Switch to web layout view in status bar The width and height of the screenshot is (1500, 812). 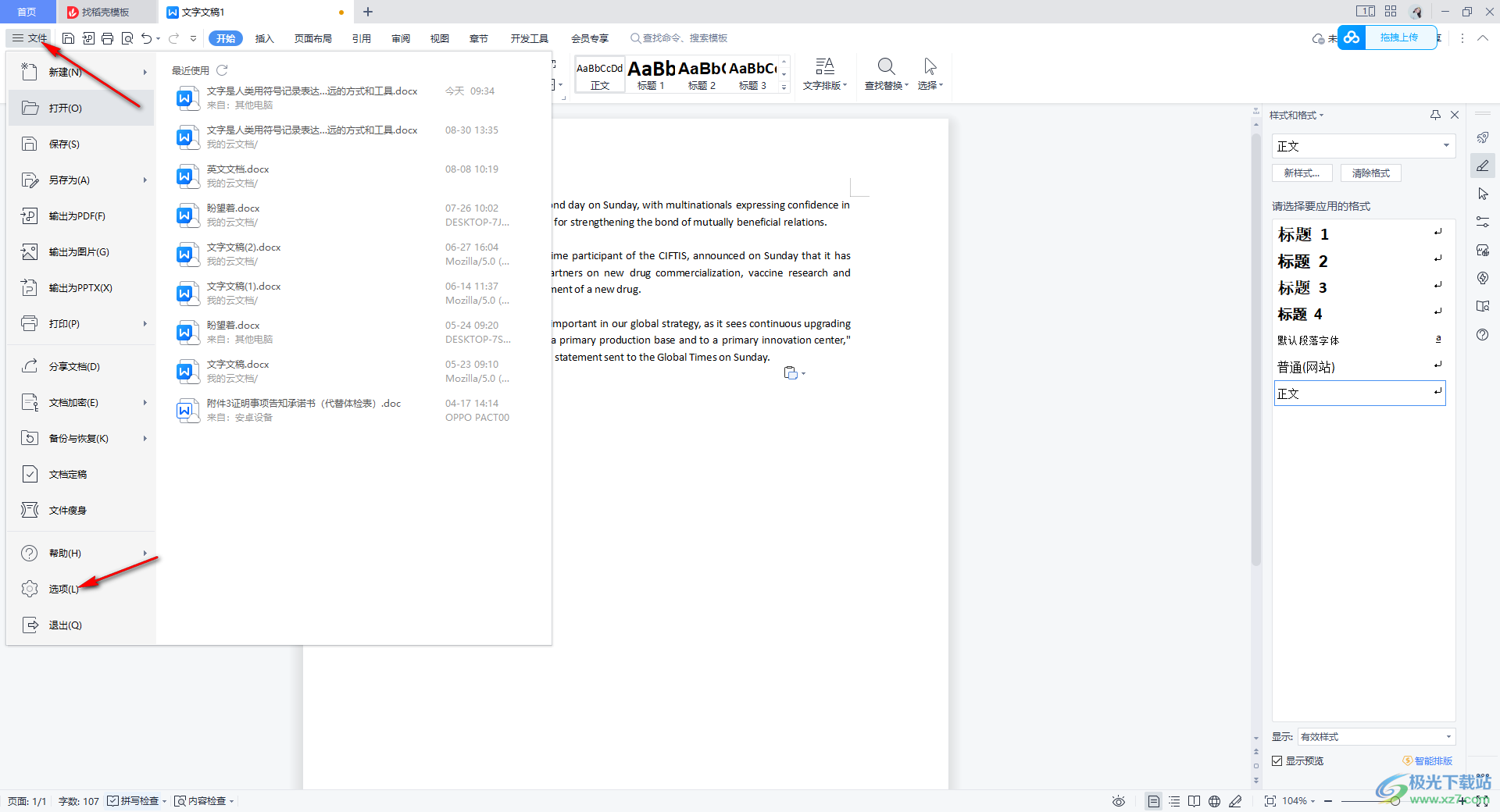(x=1214, y=801)
